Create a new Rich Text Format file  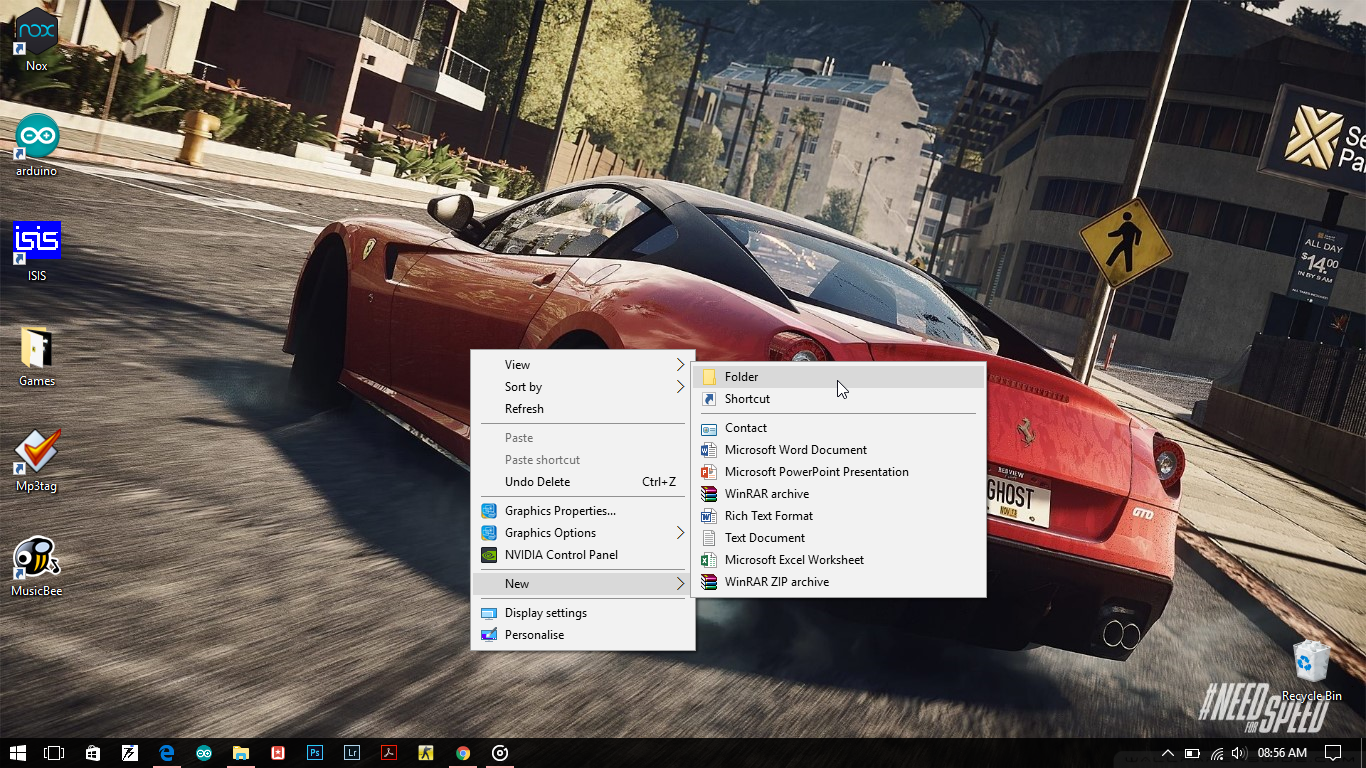tap(838, 516)
